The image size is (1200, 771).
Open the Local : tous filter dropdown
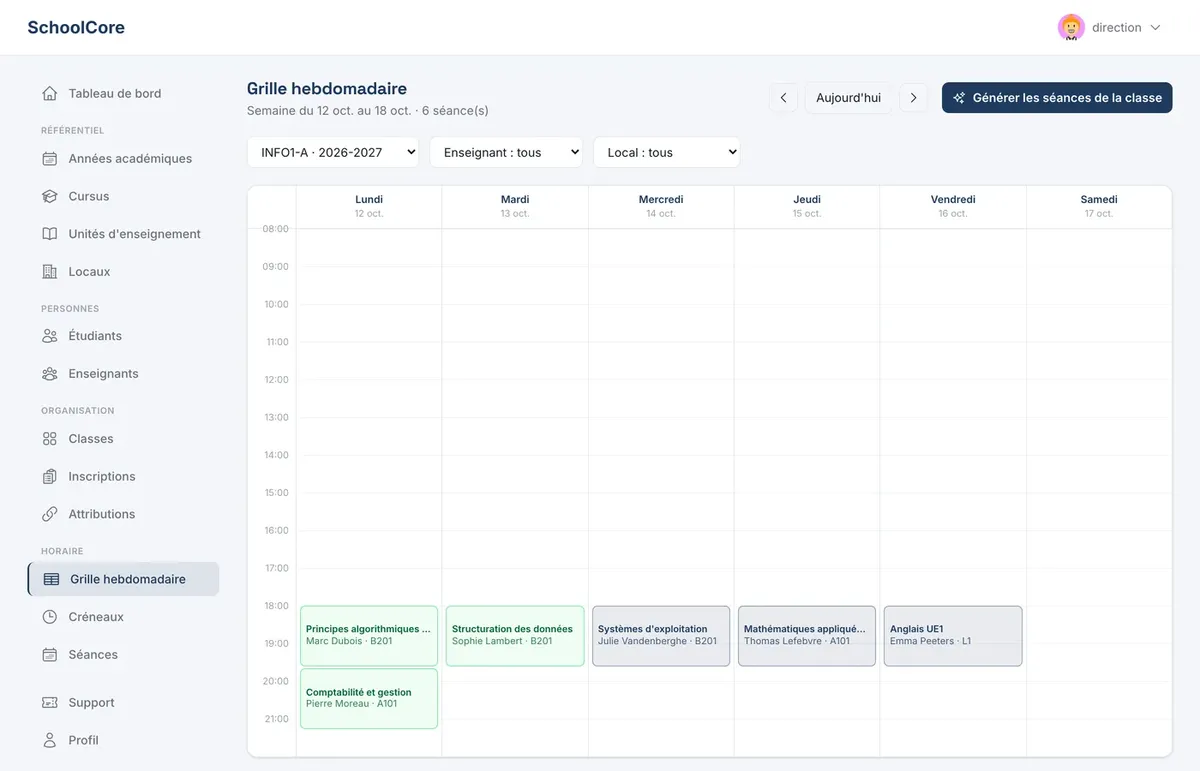coord(667,153)
